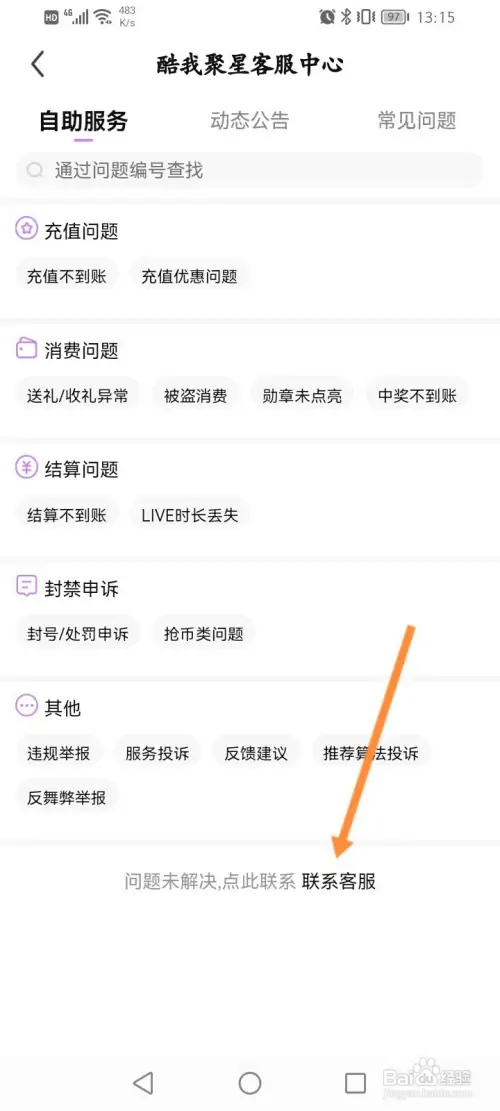Tap the Android home circle button

point(249,1082)
